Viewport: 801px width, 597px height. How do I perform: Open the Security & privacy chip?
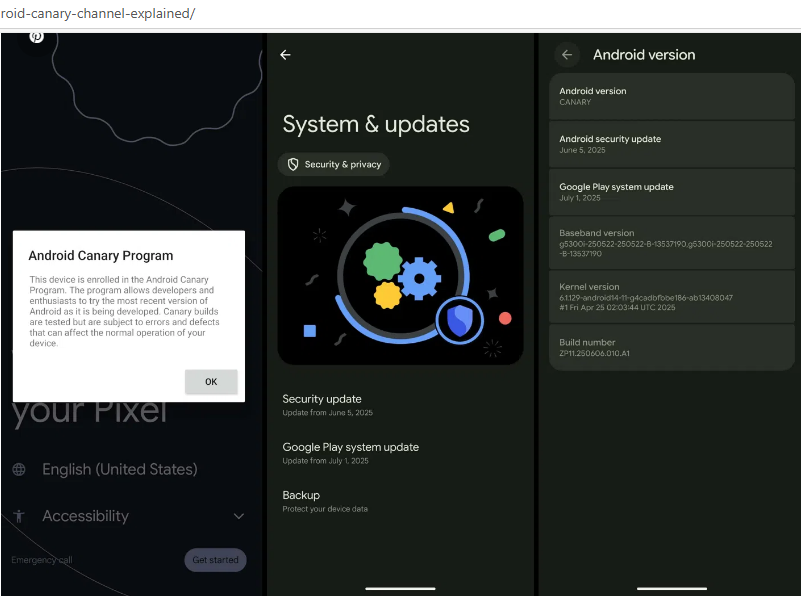[334, 164]
